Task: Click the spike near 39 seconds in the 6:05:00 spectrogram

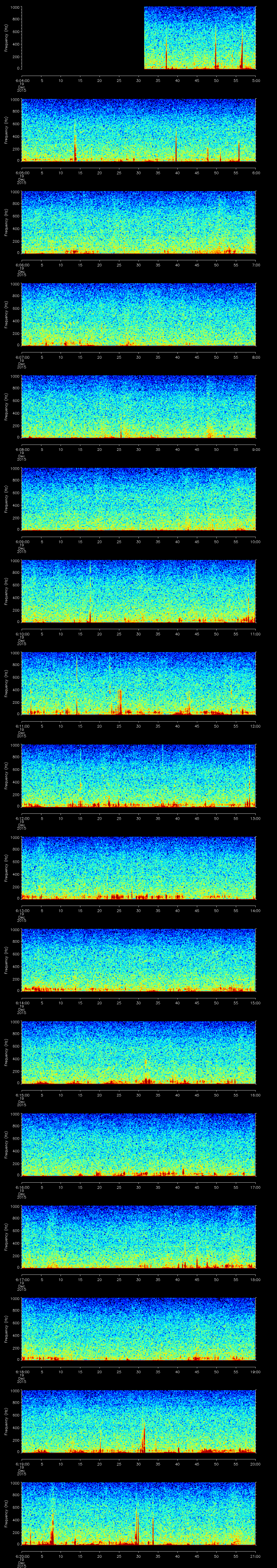Action: click(x=176, y=149)
